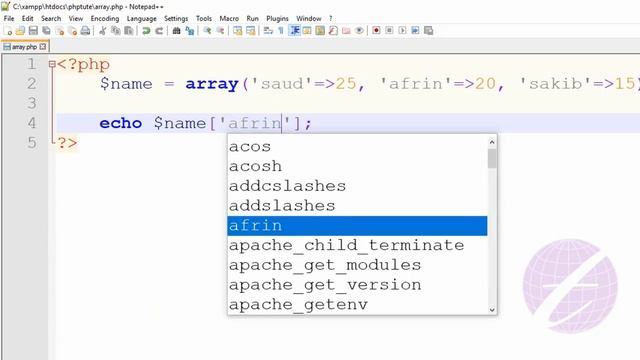Toggle Folder as Workspace icon
Image resolution: width=640 pixels, height=360 pixels.
coord(346,31)
